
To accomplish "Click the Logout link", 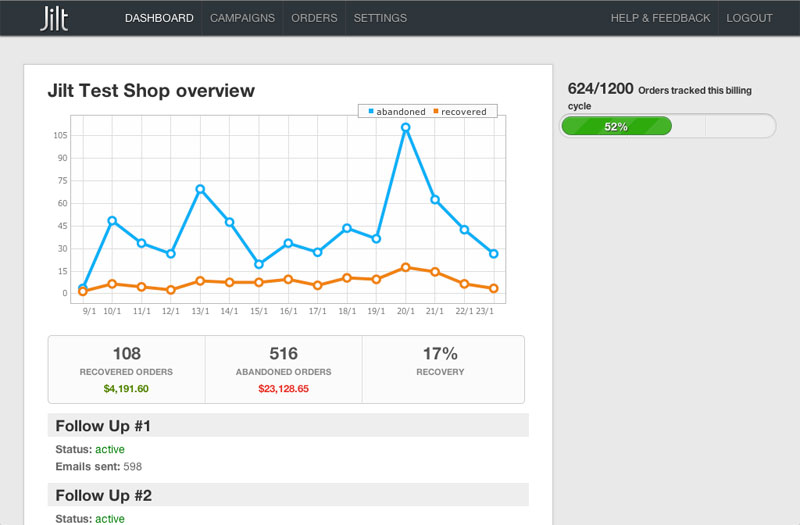I will point(749,18).
